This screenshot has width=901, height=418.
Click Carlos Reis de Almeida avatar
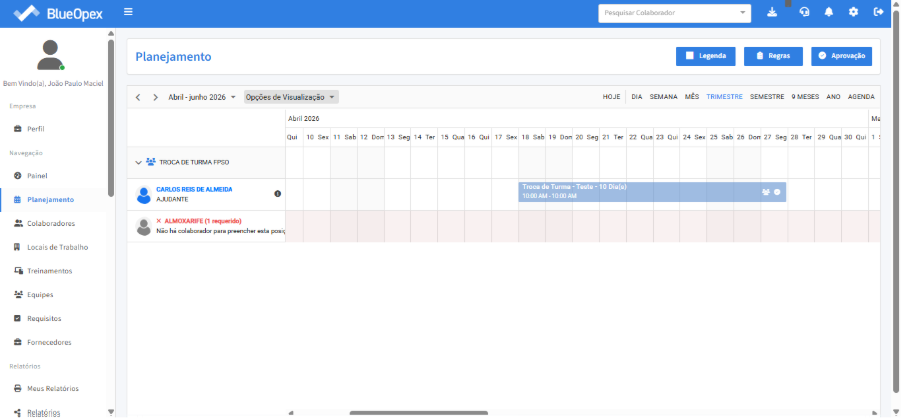[x=144, y=195]
